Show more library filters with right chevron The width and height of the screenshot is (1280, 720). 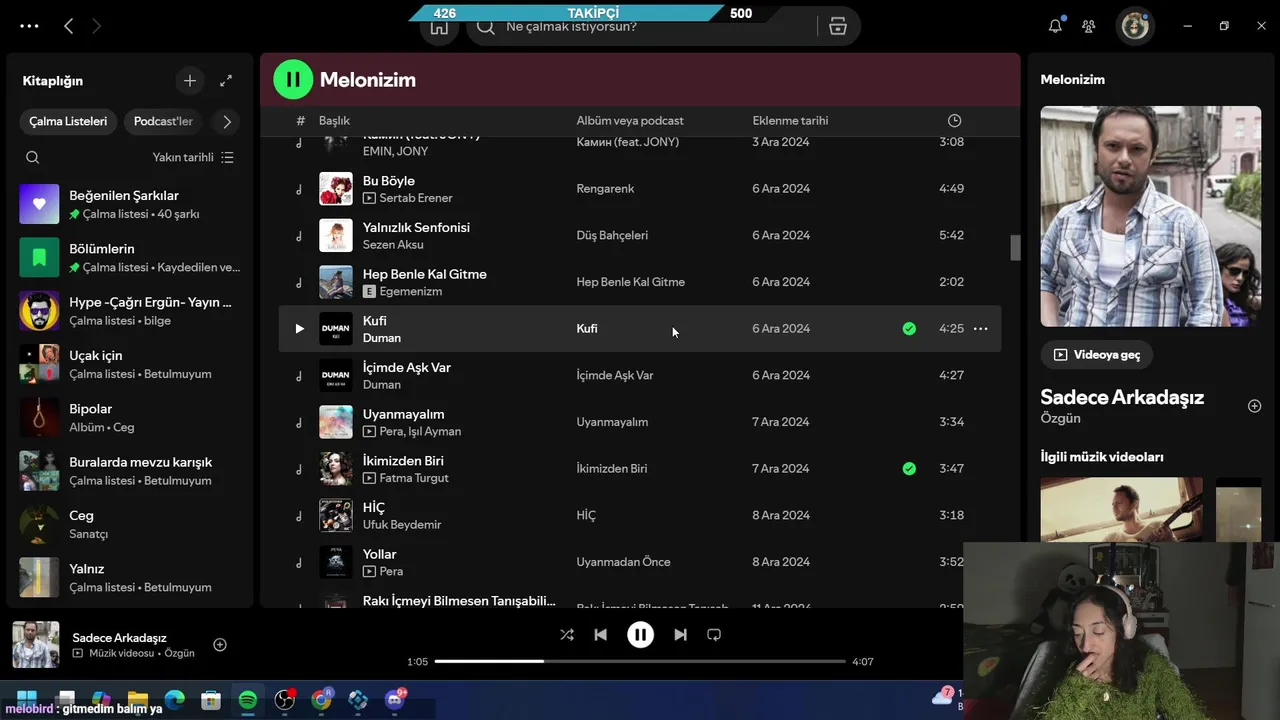[227, 121]
